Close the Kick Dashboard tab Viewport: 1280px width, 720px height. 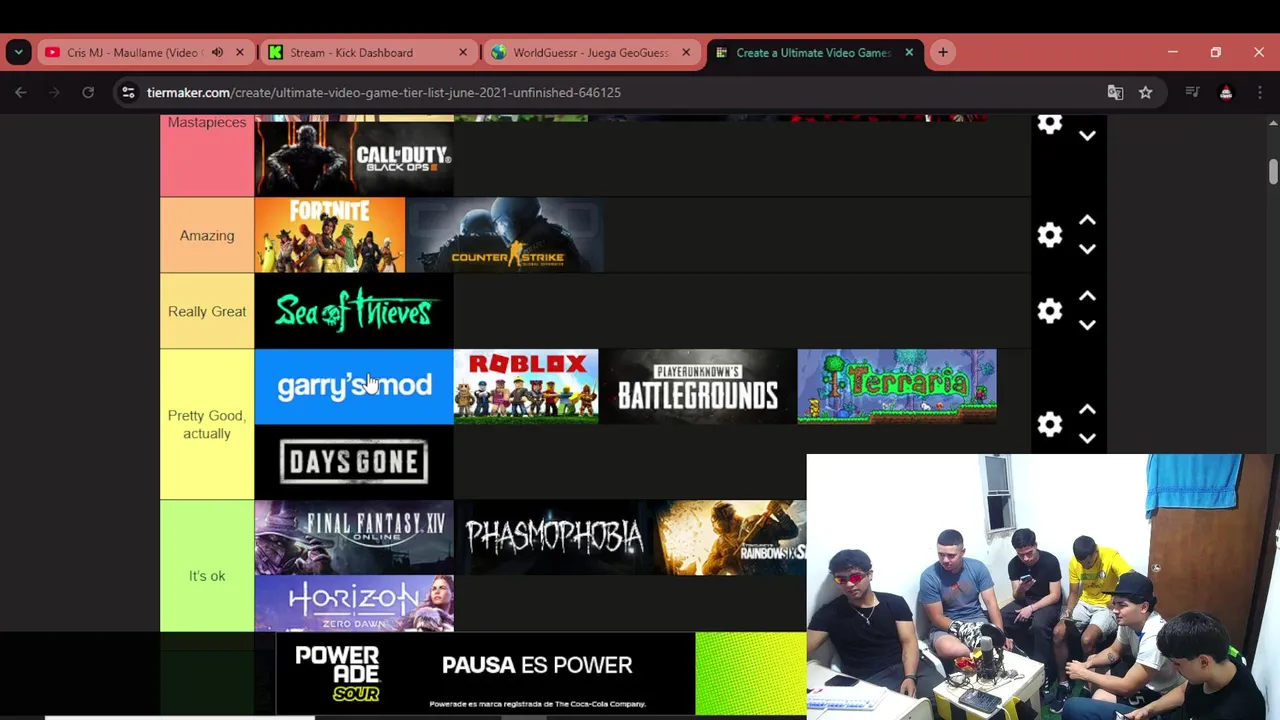tap(463, 52)
